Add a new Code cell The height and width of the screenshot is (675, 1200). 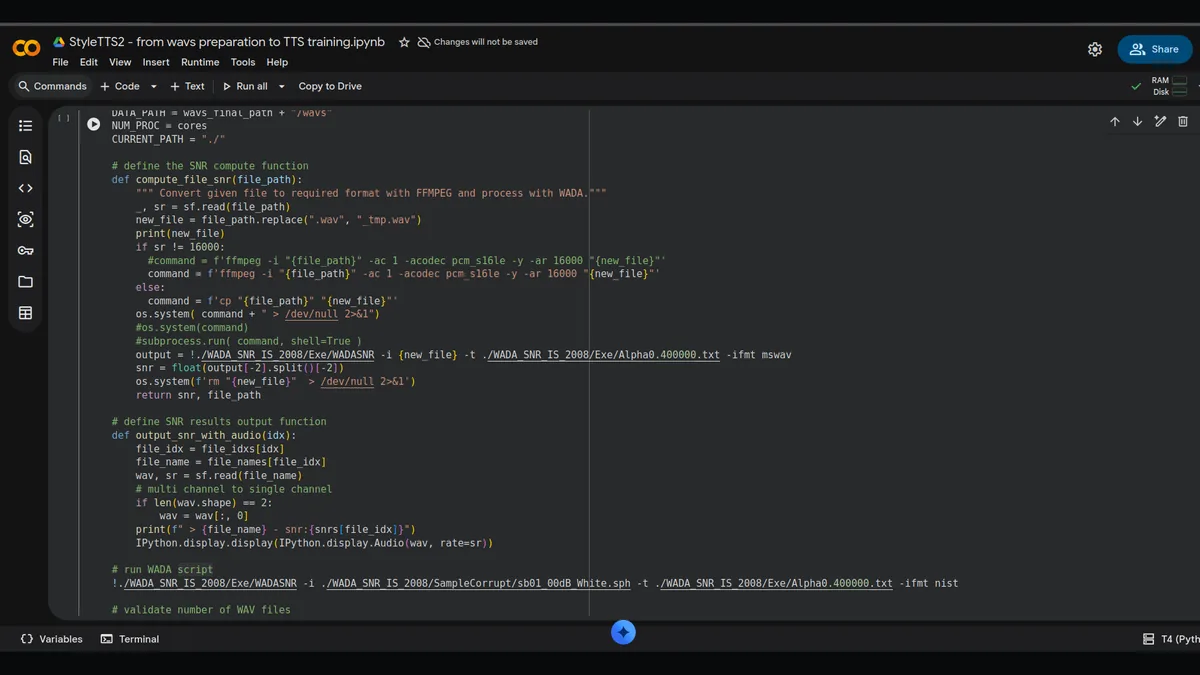click(120, 86)
